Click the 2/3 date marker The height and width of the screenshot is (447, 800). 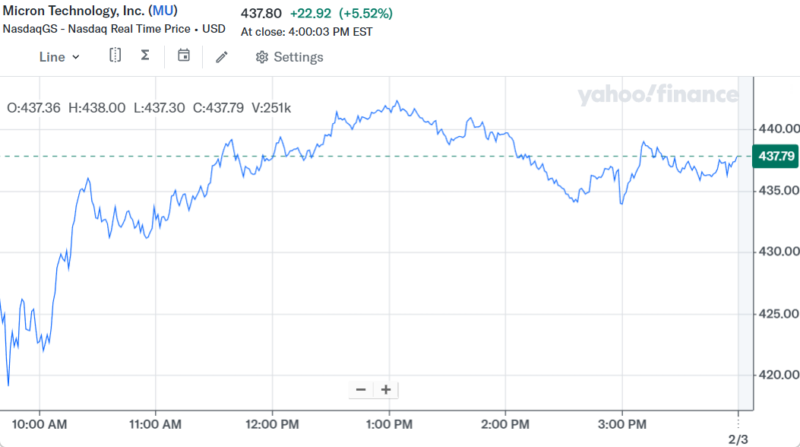(737, 438)
